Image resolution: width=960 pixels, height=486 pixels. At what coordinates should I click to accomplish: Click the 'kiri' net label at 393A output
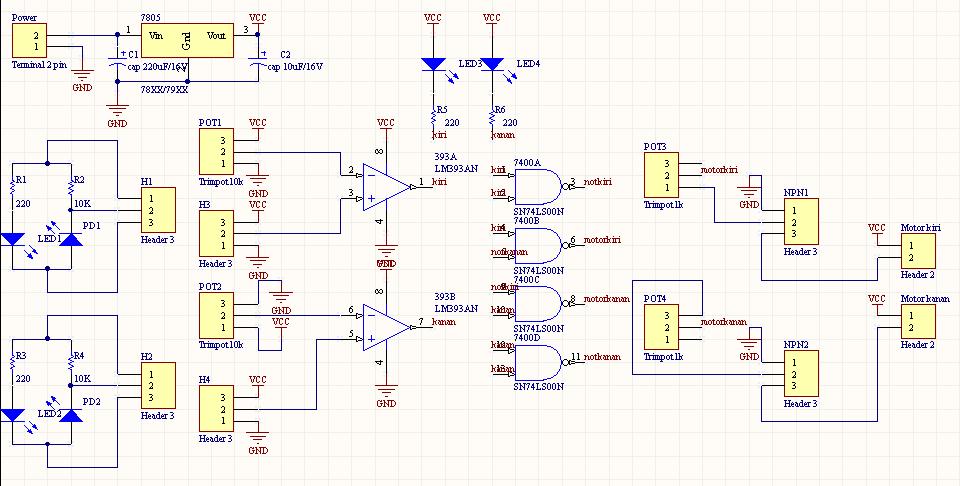[x=440, y=182]
